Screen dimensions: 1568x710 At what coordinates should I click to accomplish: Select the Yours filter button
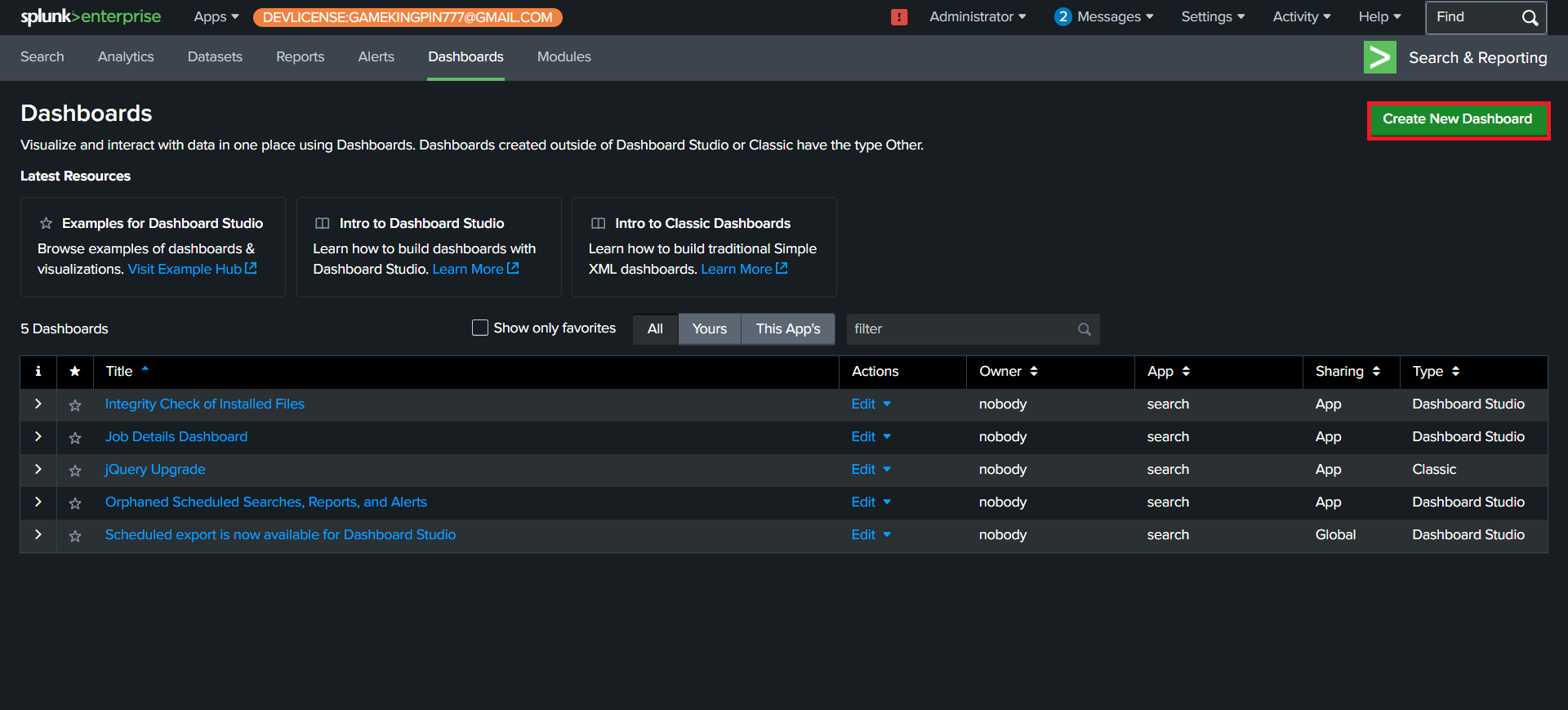[710, 328]
